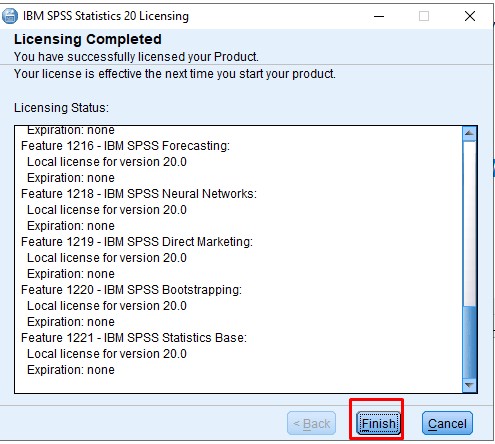Click the scrollbar down arrow in status list

pos(469,385)
